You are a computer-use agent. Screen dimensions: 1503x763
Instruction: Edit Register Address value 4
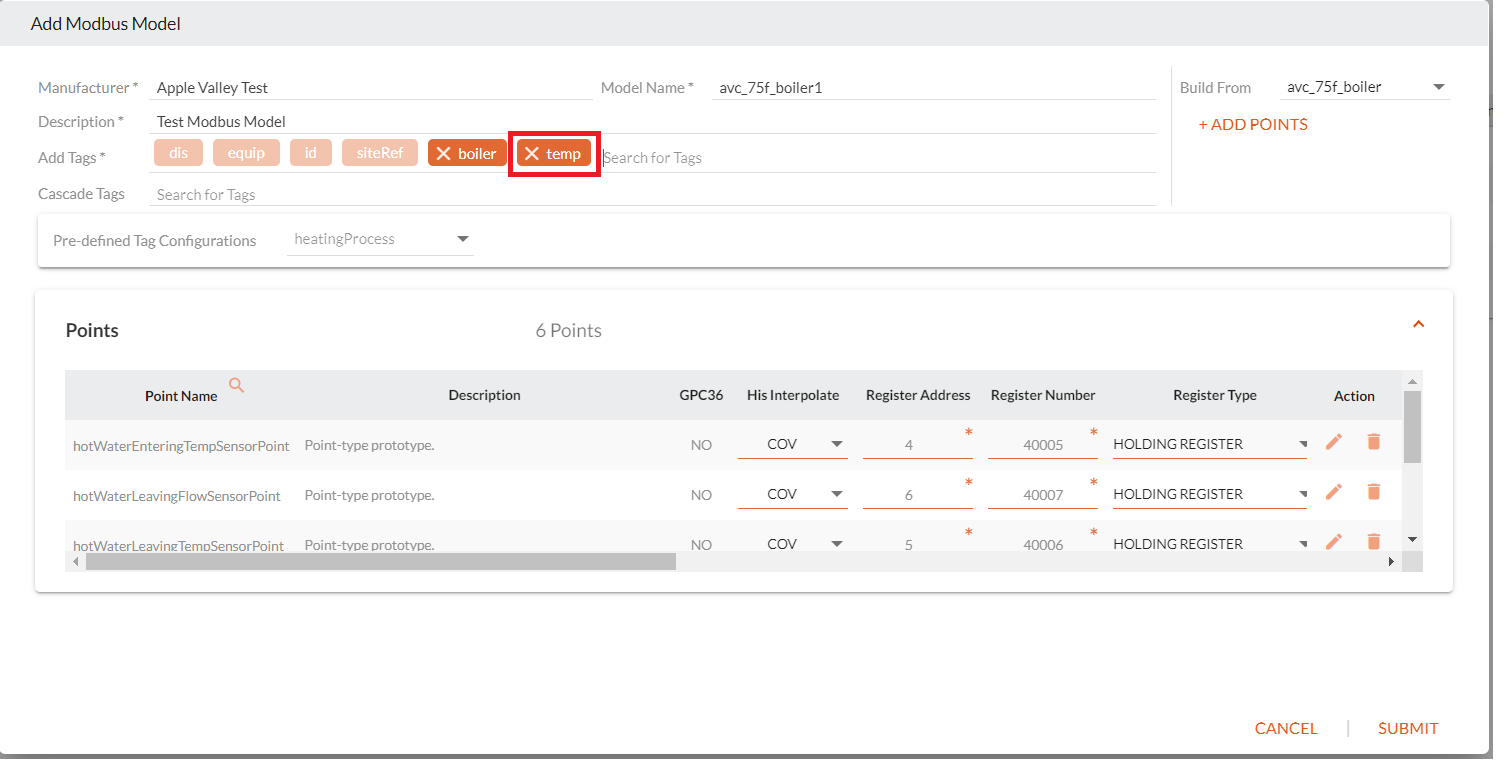pos(917,444)
